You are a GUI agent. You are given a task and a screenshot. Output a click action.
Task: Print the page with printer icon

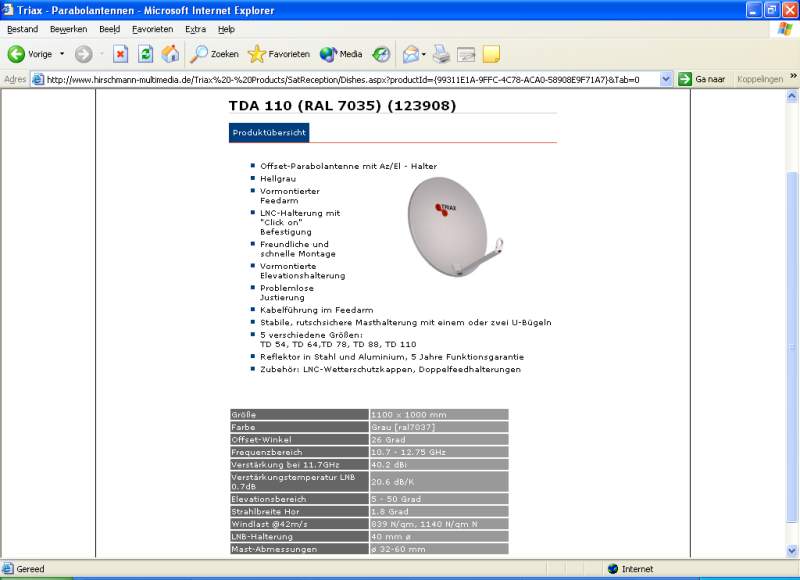click(441, 54)
